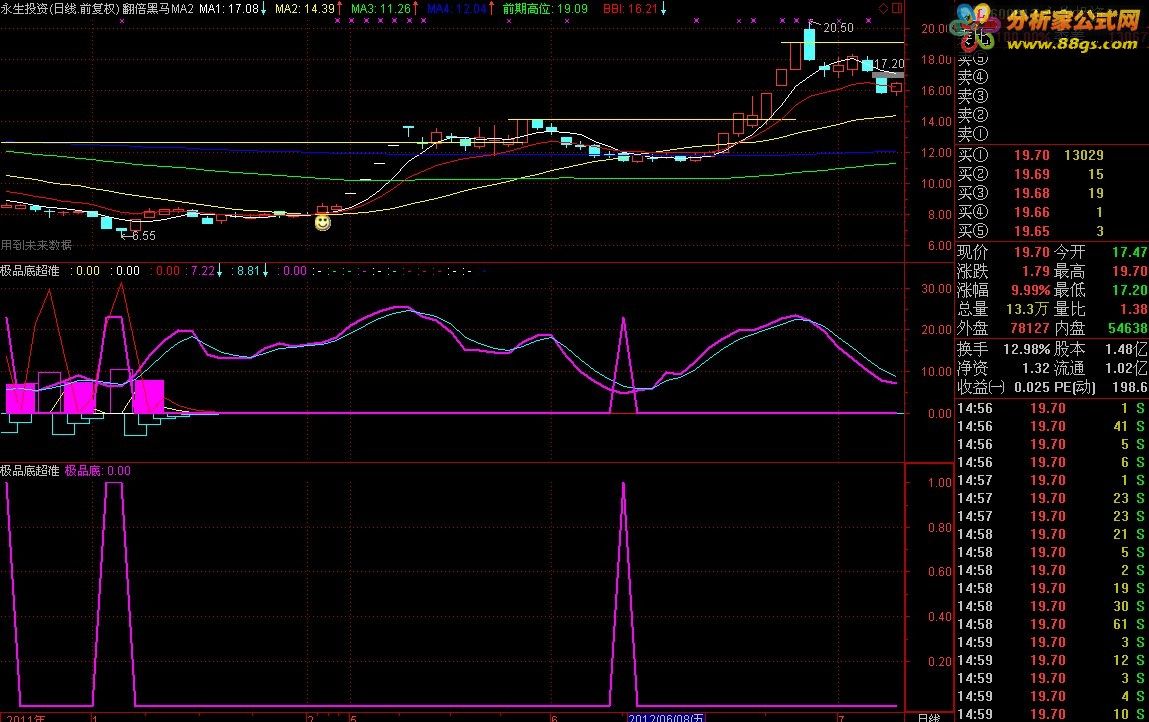This screenshot has height=722, width=1149.
Task: Click the MA1: 17.08 indicator label
Action: tap(233, 9)
